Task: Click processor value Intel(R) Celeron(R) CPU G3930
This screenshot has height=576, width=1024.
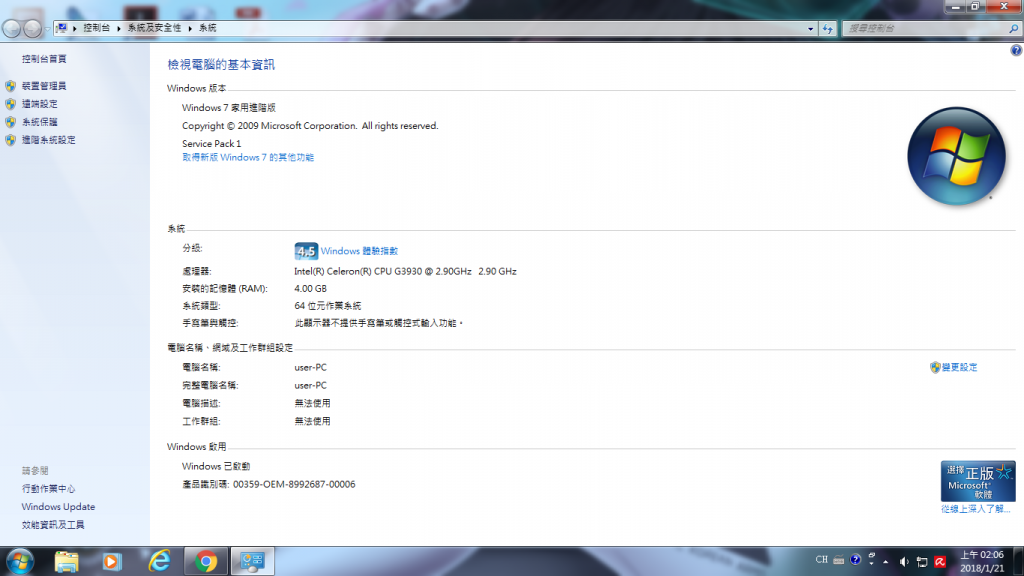Action: 405,272
